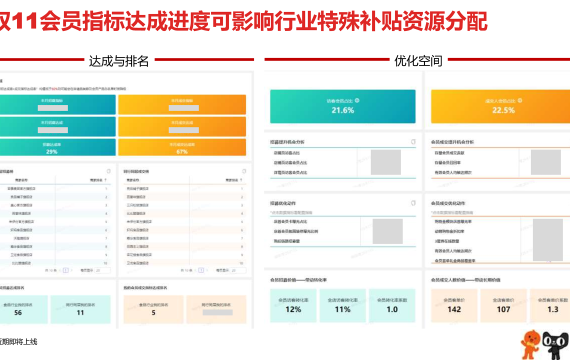Click the copy icon of the teal-underlined analysis panel above the 12% card
570x360 pixels.
(413, 142)
